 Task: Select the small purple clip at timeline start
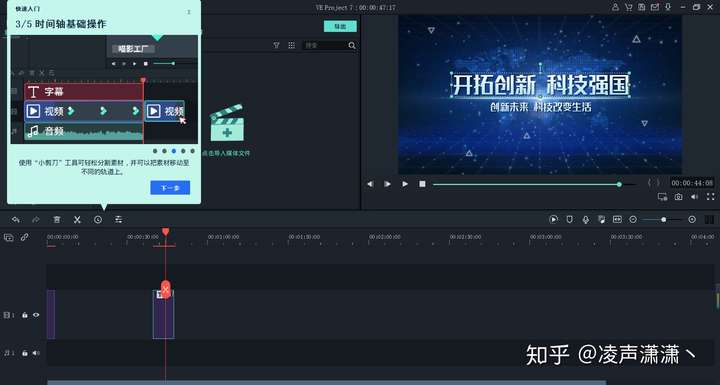[x=51, y=315]
